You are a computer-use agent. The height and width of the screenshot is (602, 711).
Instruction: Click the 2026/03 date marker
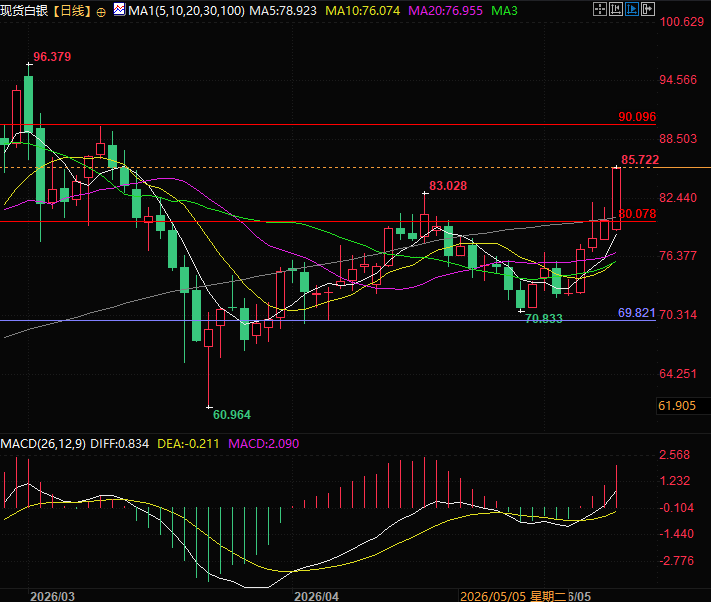tap(52, 596)
